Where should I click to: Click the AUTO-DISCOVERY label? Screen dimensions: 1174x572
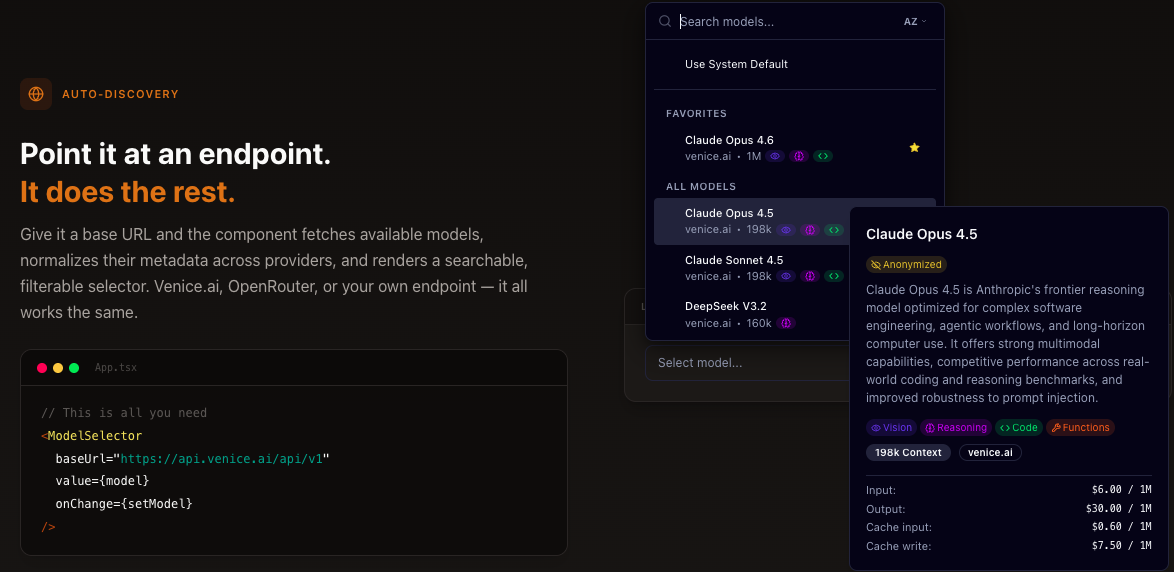[x=121, y=94]
